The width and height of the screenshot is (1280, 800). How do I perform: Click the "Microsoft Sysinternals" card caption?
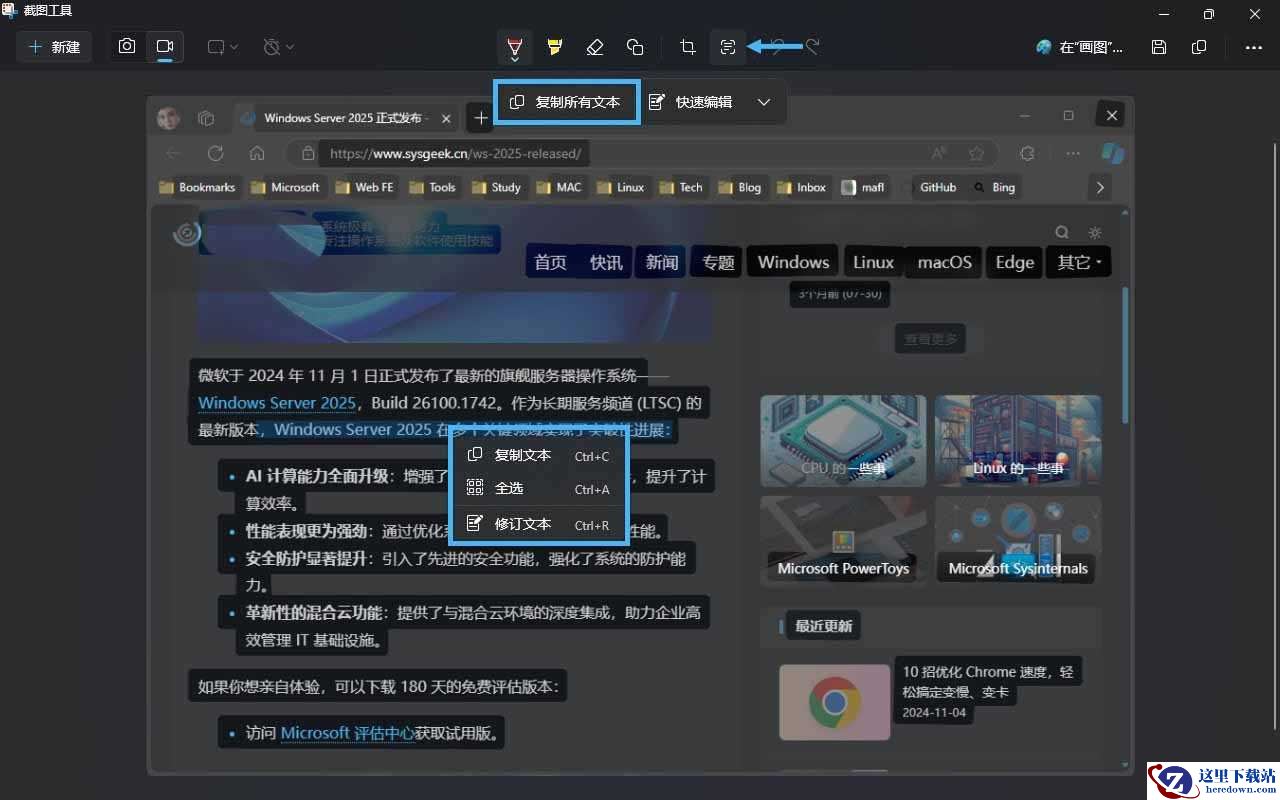[x=1018, y=569]
